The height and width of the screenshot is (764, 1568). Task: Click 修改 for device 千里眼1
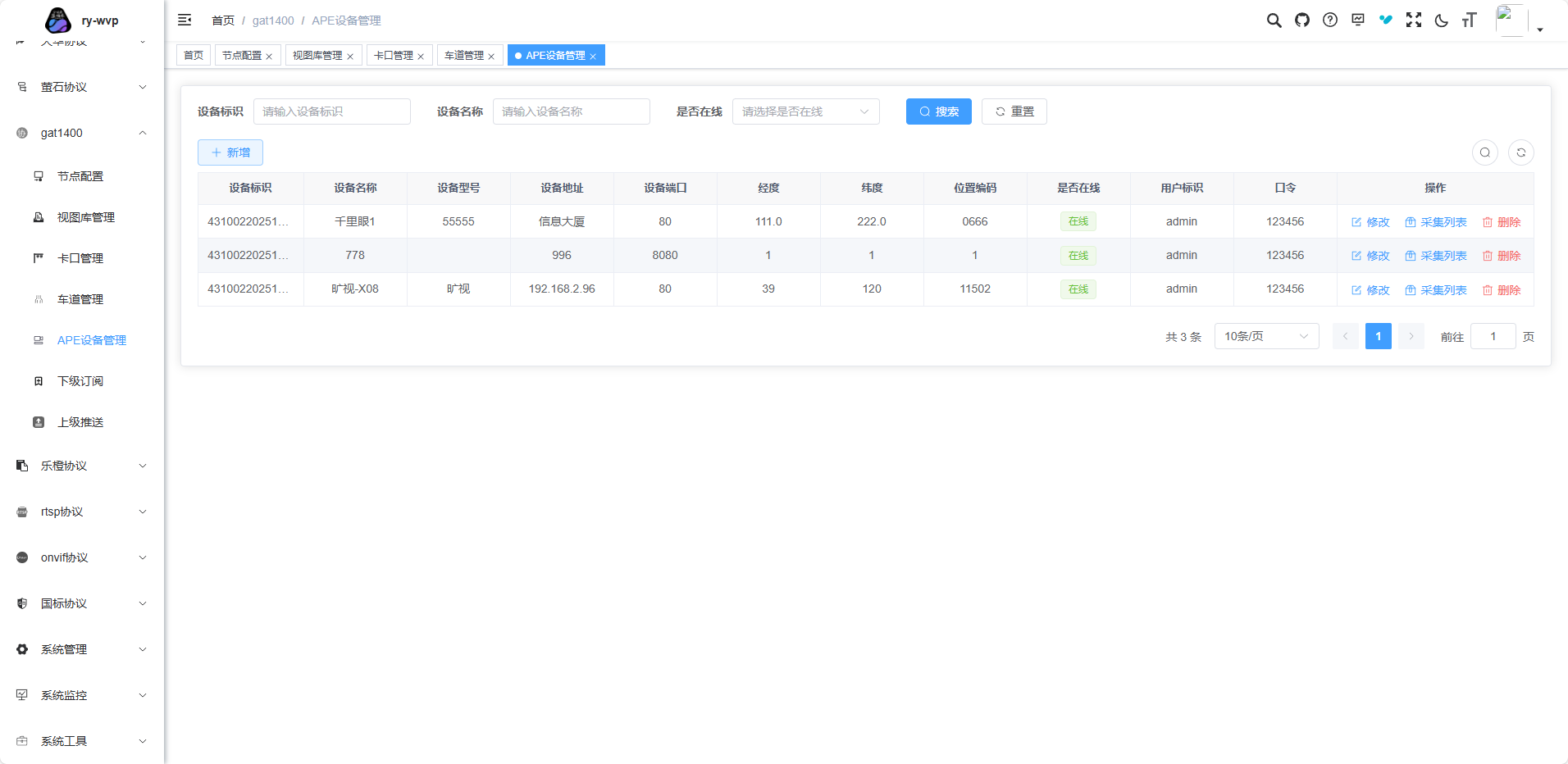pos(1370,222)
